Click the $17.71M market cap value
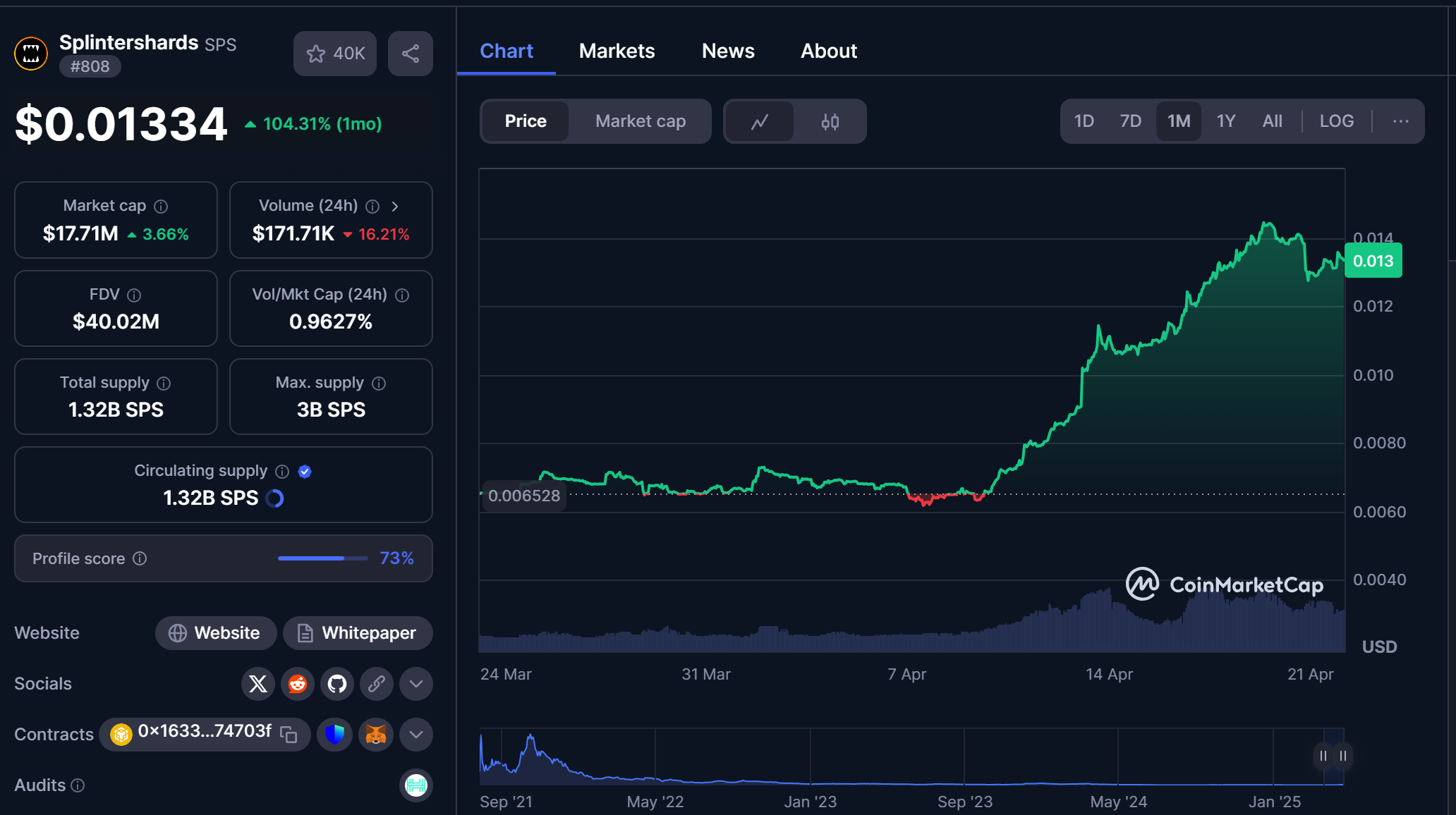Screen dimensions: 1456x815 tap(80, 234)
